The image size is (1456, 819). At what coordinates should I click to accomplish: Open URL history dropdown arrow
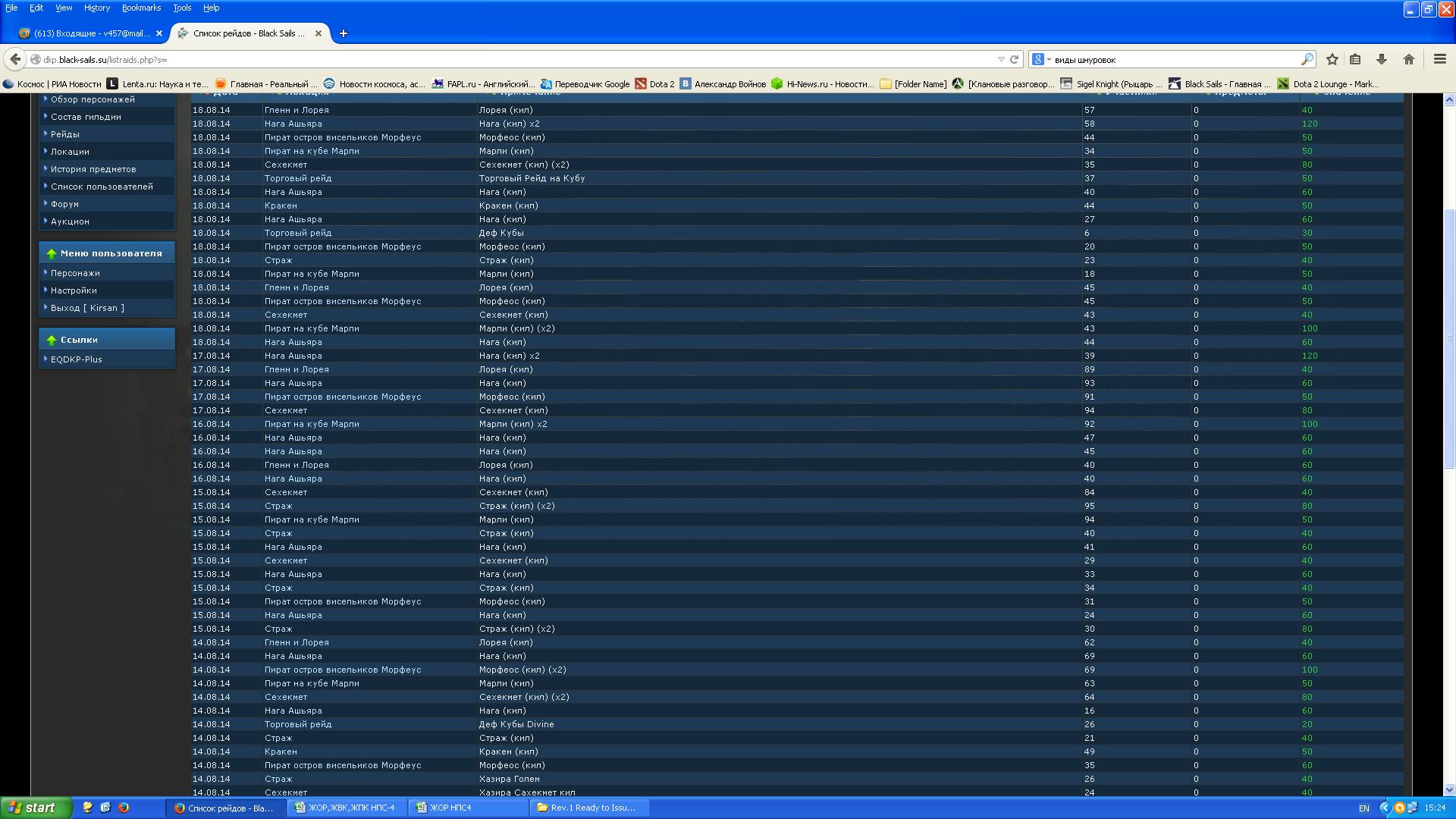coord(1001,59)
